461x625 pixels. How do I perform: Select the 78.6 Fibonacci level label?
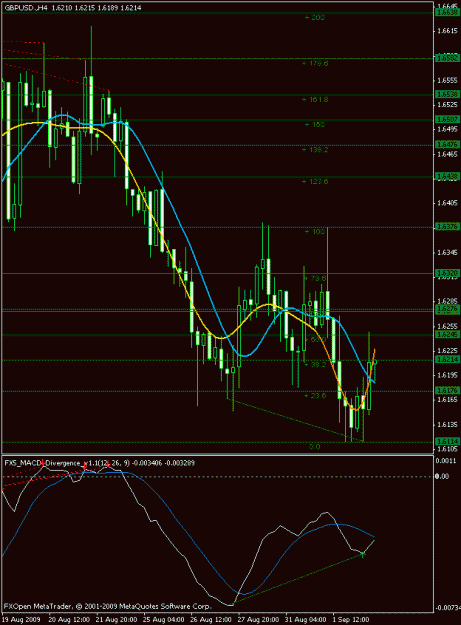[315, 278]
